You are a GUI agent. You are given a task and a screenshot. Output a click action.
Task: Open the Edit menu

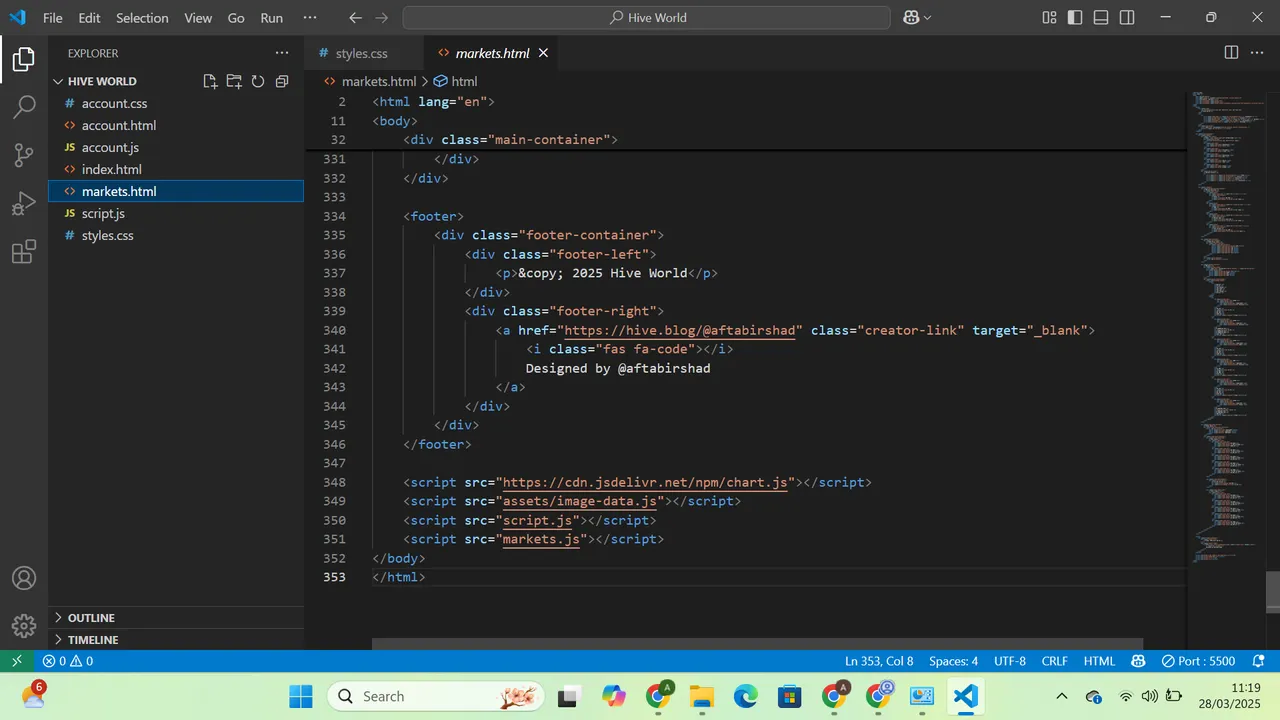89,18
